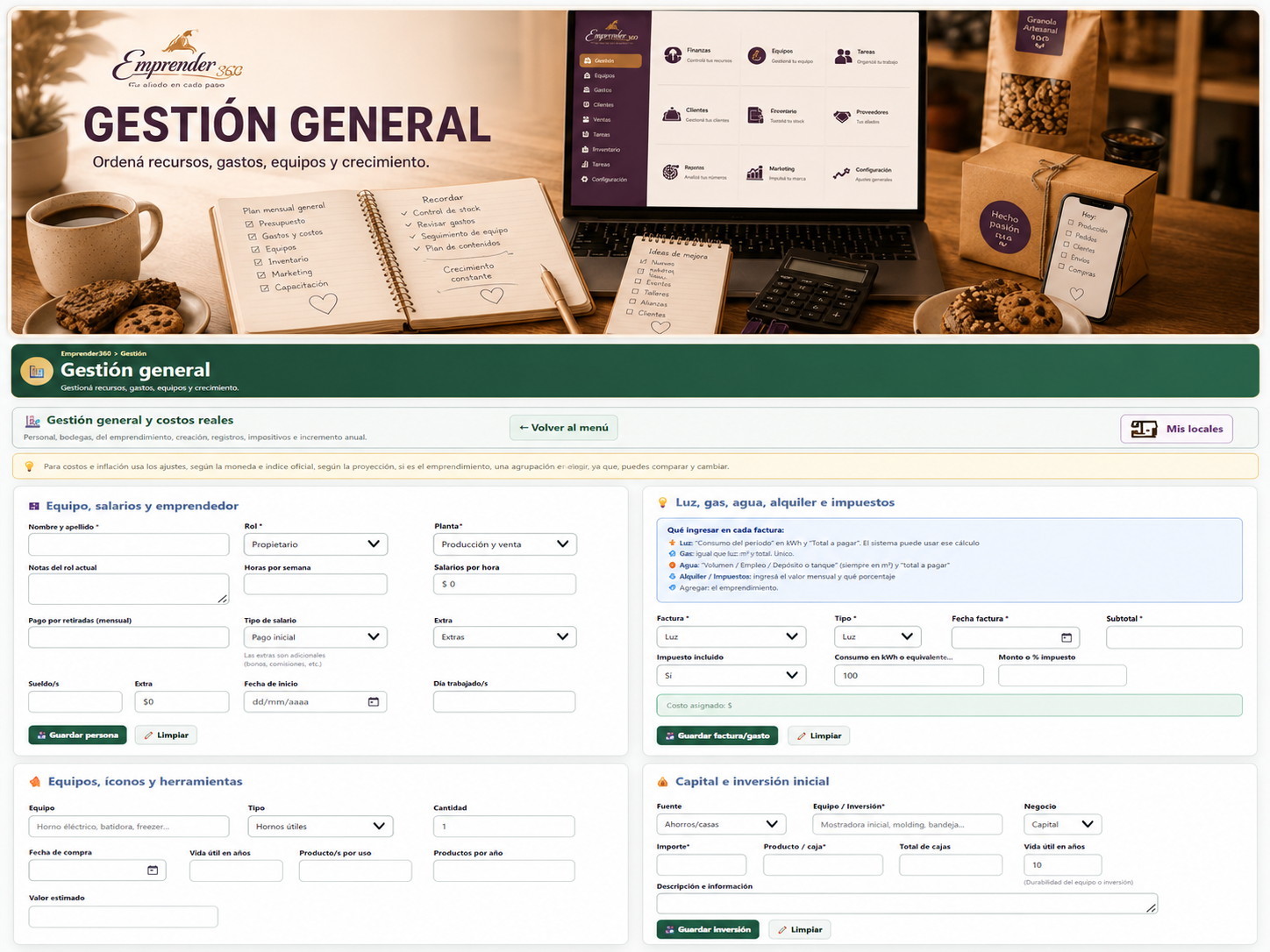Click the Gas bullet icon in the invoice guide
The width and height of the screenshot is (1270, 952).
(673, 554)
